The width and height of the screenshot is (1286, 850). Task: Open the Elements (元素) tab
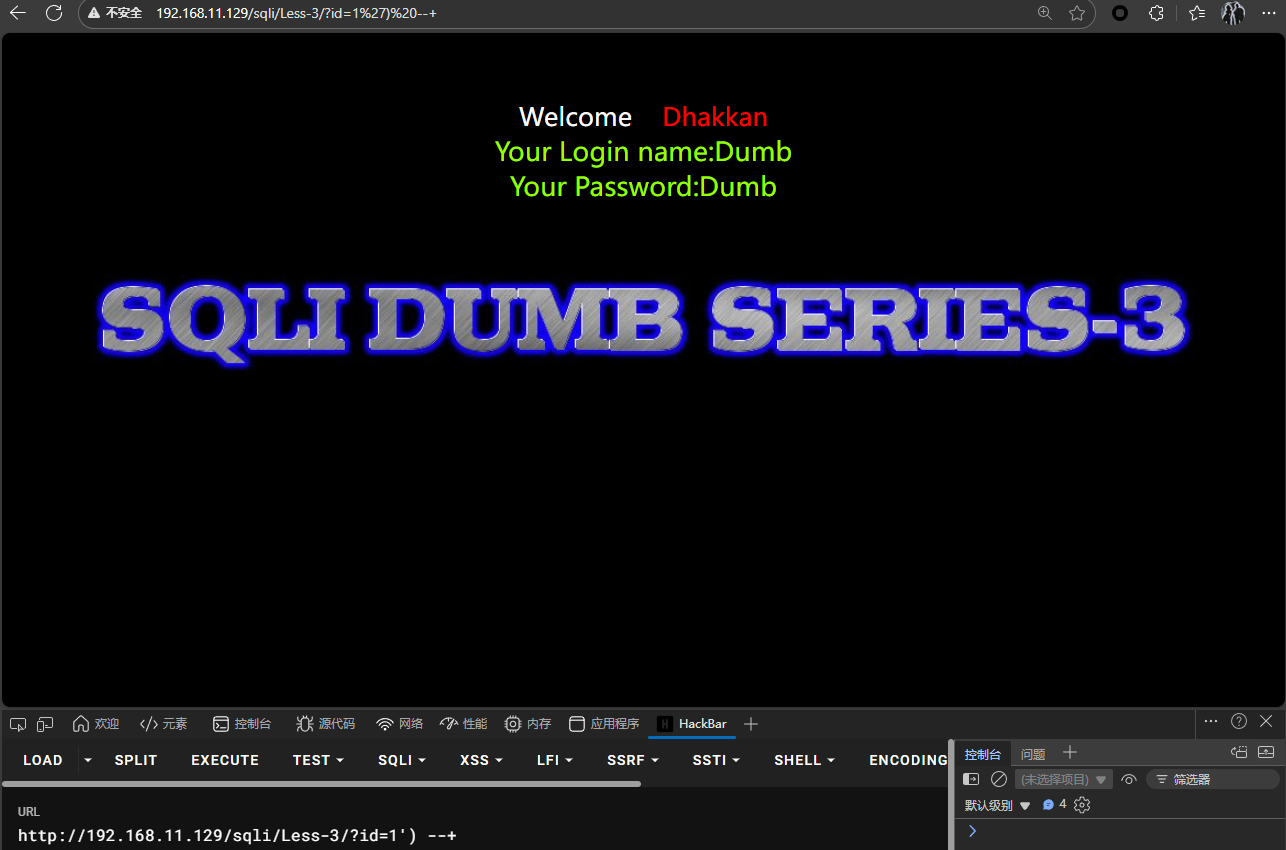coord(164,723)
